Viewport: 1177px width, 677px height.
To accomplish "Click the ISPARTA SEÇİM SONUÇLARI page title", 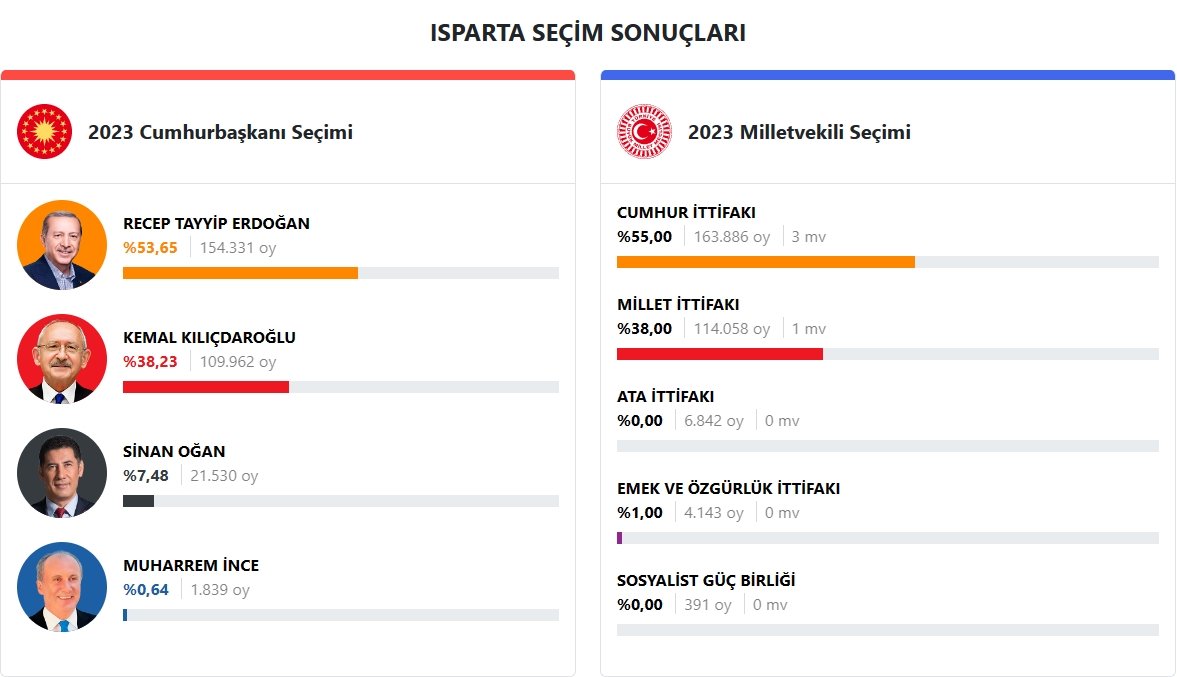I will click(x=588, y=33).
